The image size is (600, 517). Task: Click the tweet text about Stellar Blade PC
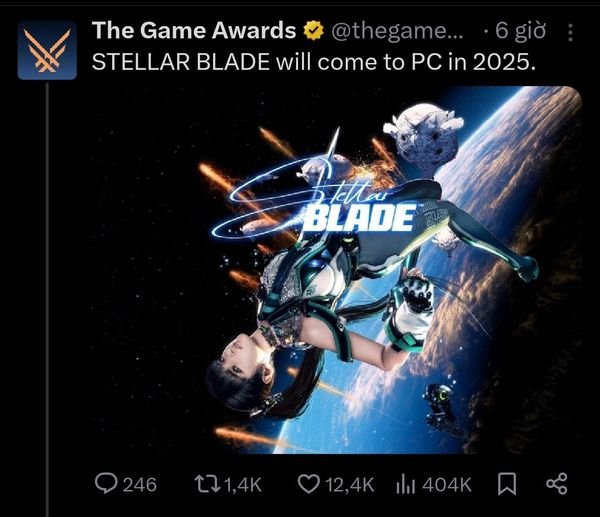(313, 62)
